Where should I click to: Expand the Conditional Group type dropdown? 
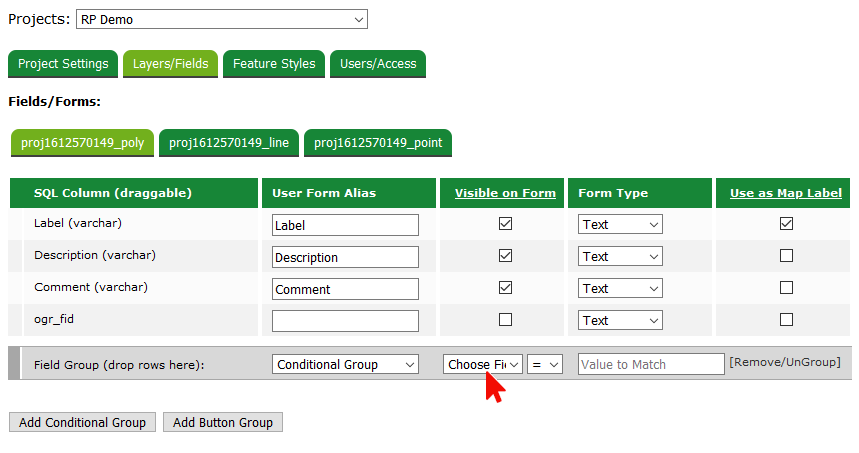click(345, 365)
